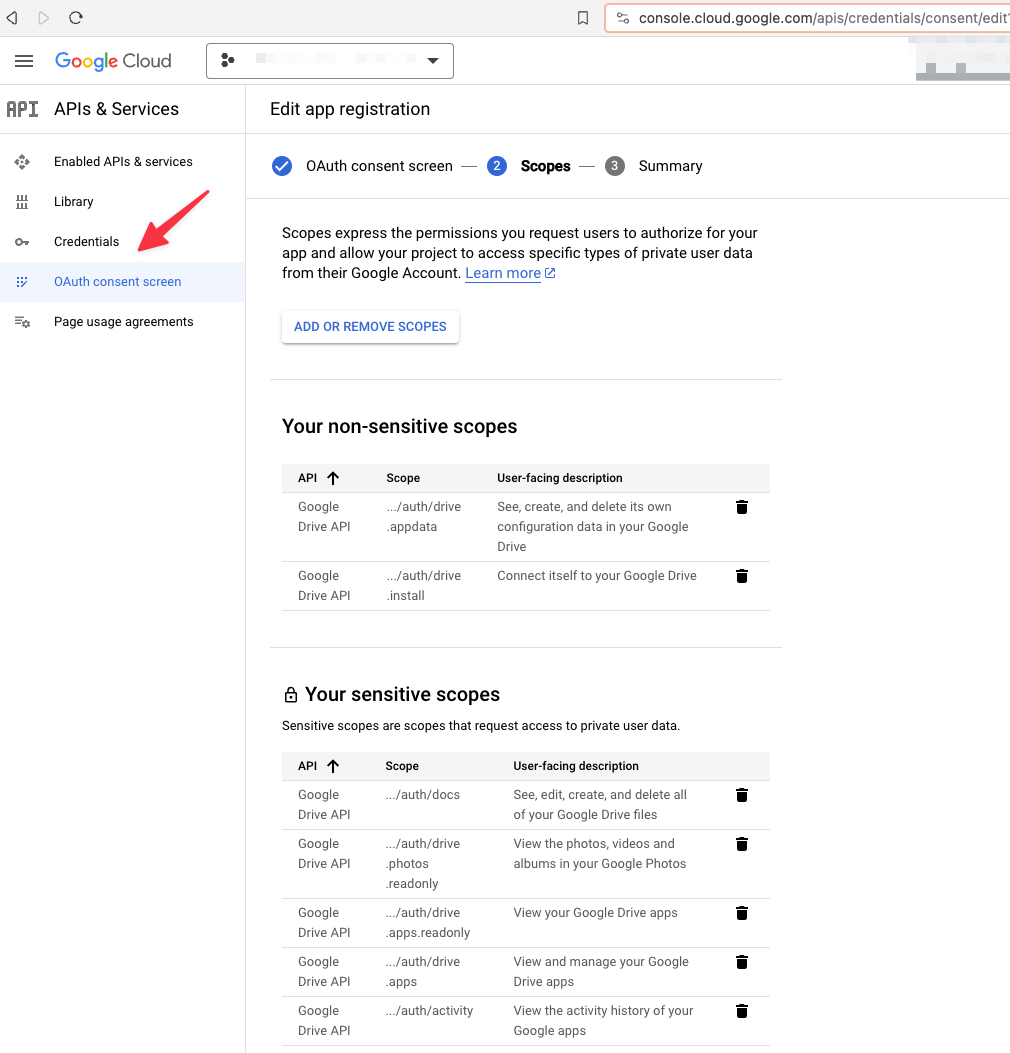Go back with the browser back arrow

coord(12,17)
